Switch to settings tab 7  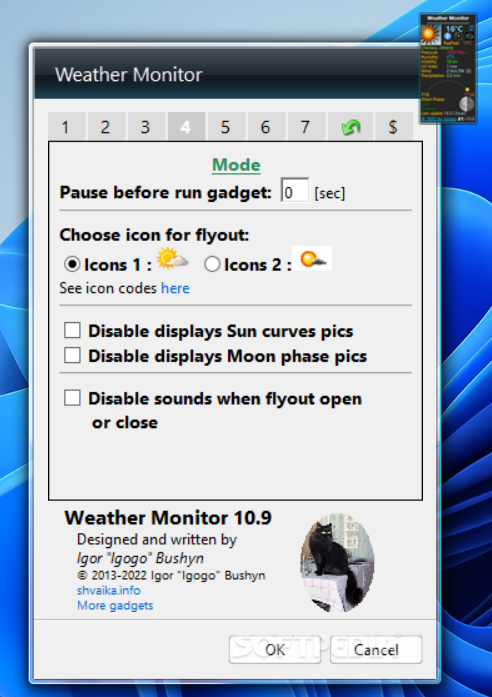(x=305, y=127)
